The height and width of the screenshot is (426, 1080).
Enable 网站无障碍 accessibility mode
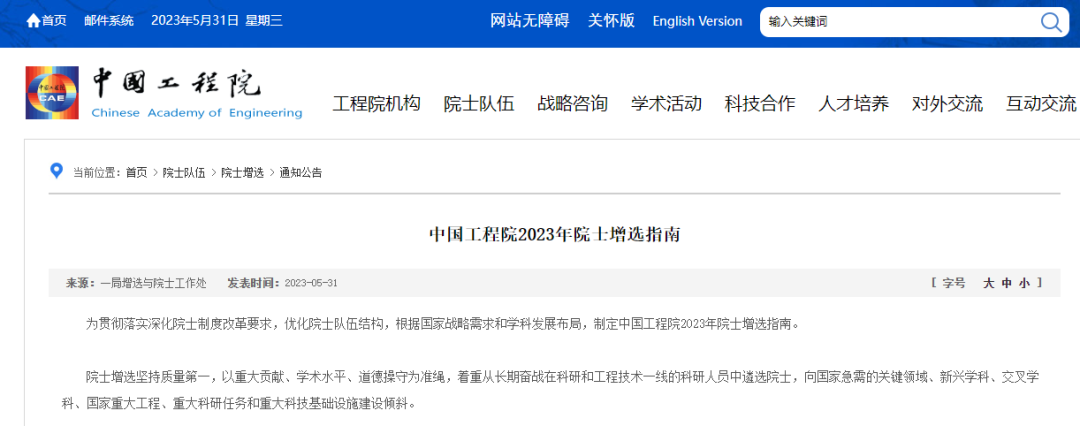click(529, 21)
